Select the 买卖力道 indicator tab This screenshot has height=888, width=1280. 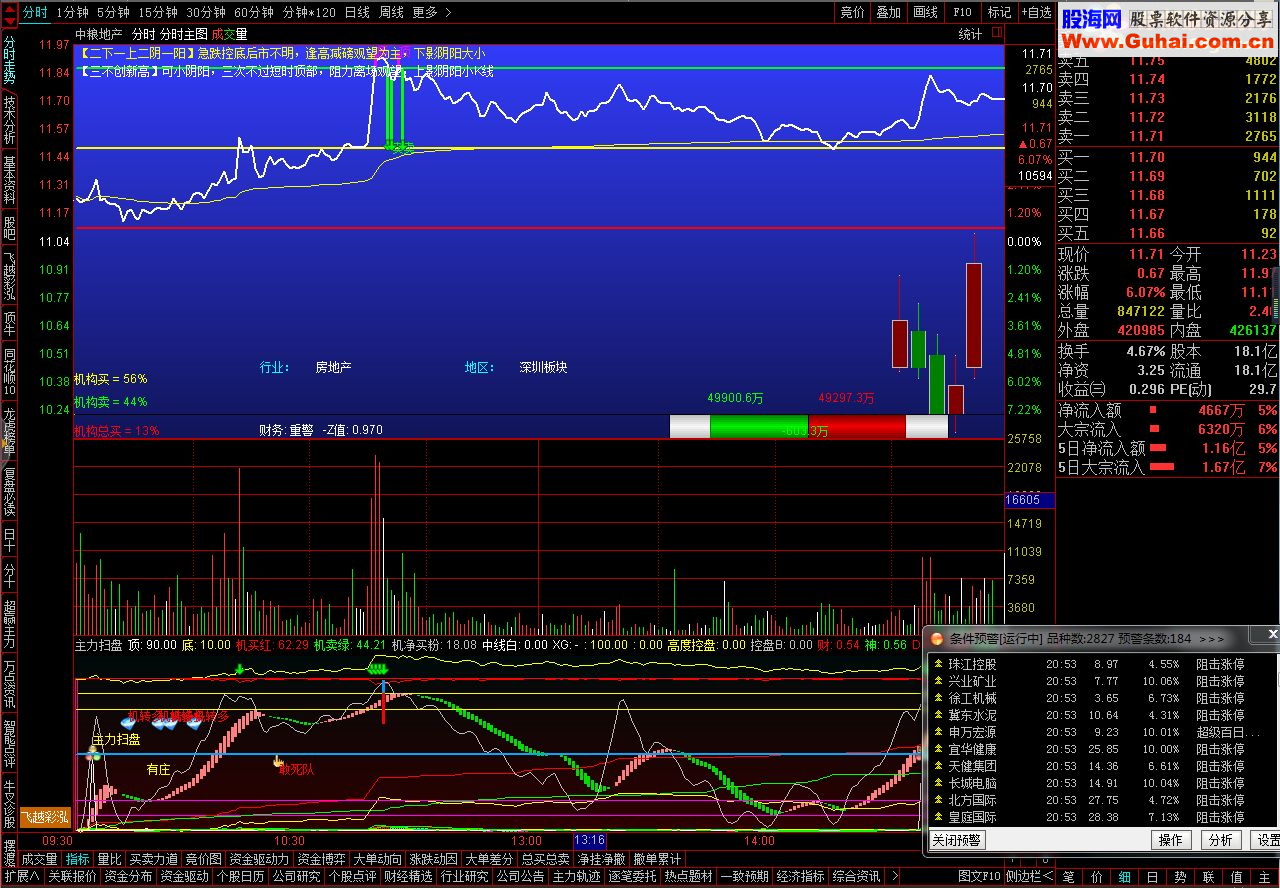click(154, 859)
